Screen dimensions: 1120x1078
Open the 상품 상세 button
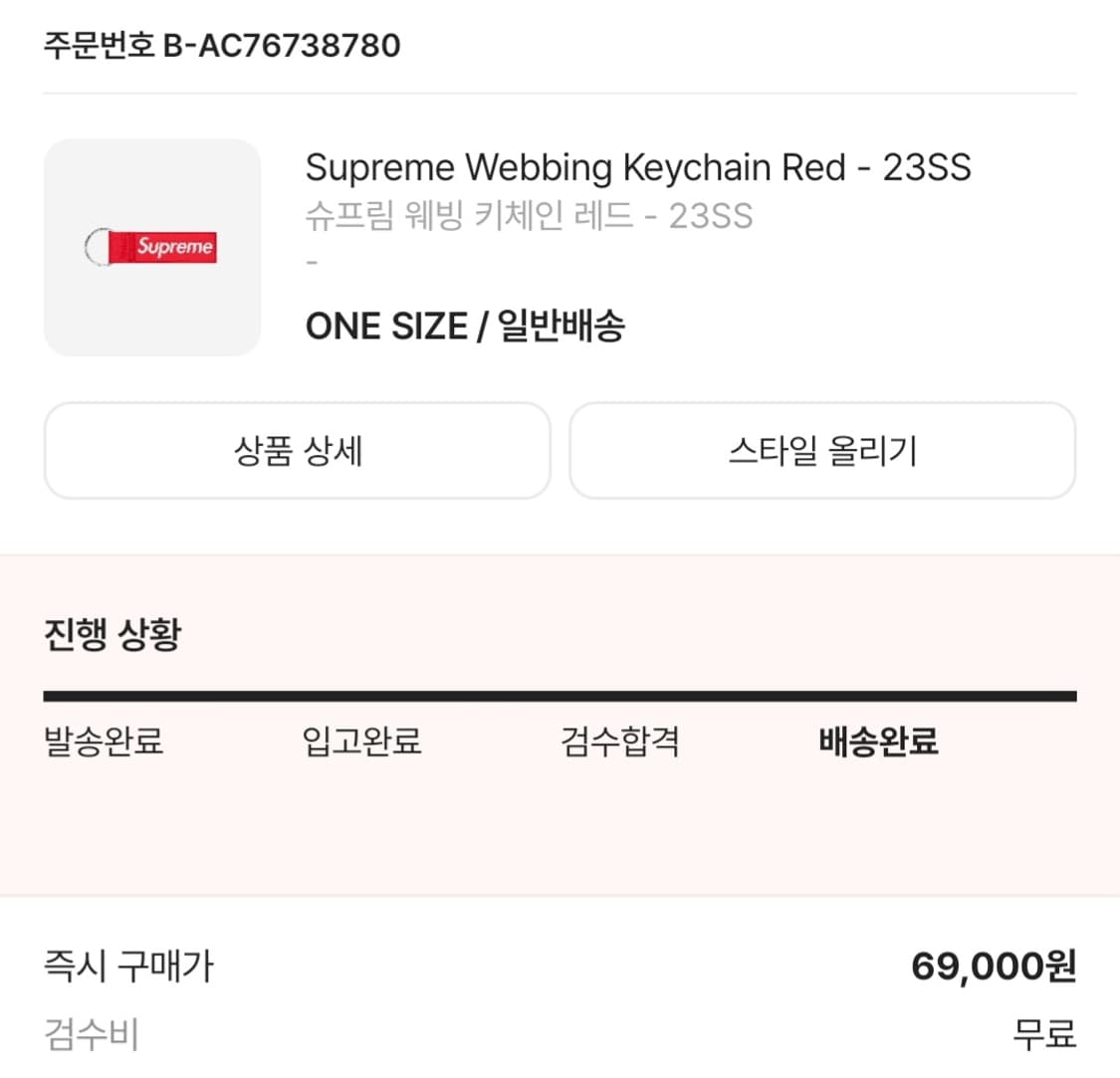[297, 451]
